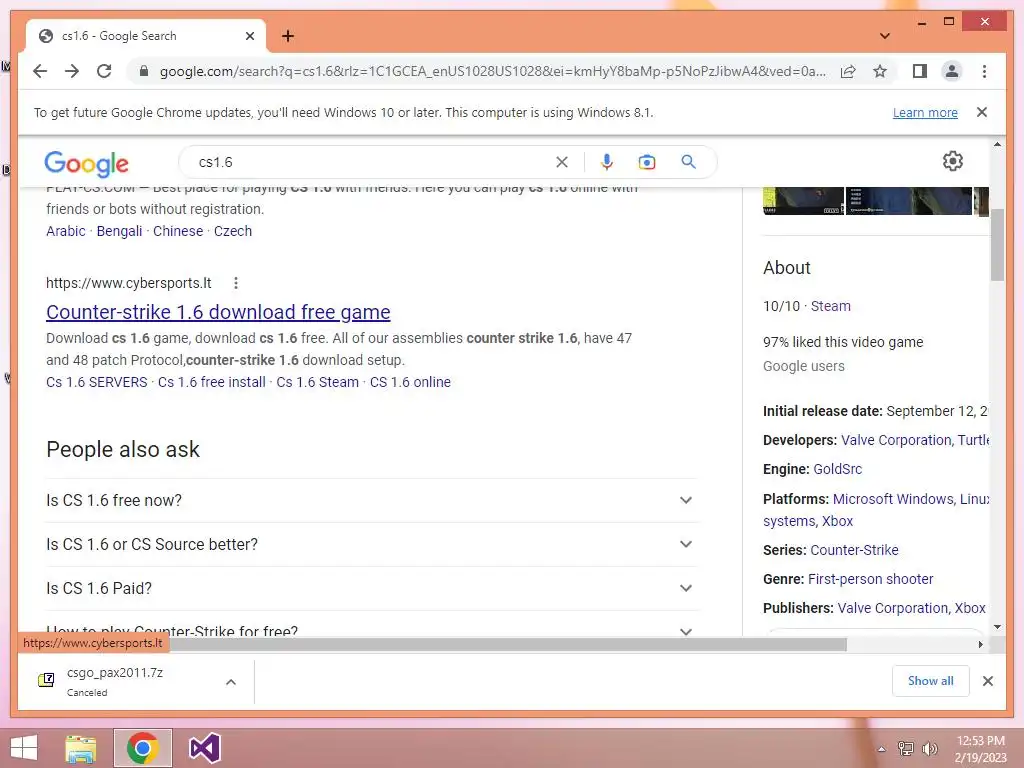1024x768 pixels.
Task: Open cybersports.lt result options menu
Action: (x=236, y=283)
